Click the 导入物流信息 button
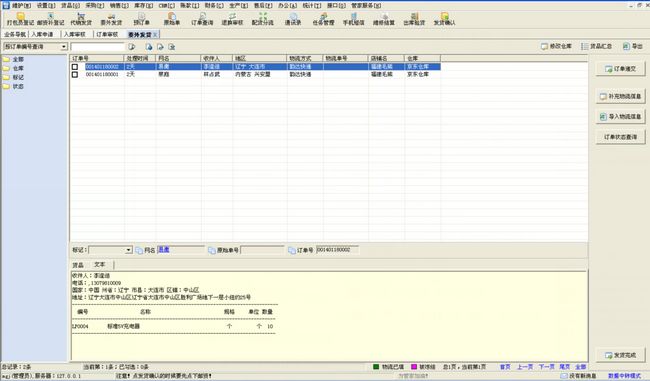 [620, 116]
